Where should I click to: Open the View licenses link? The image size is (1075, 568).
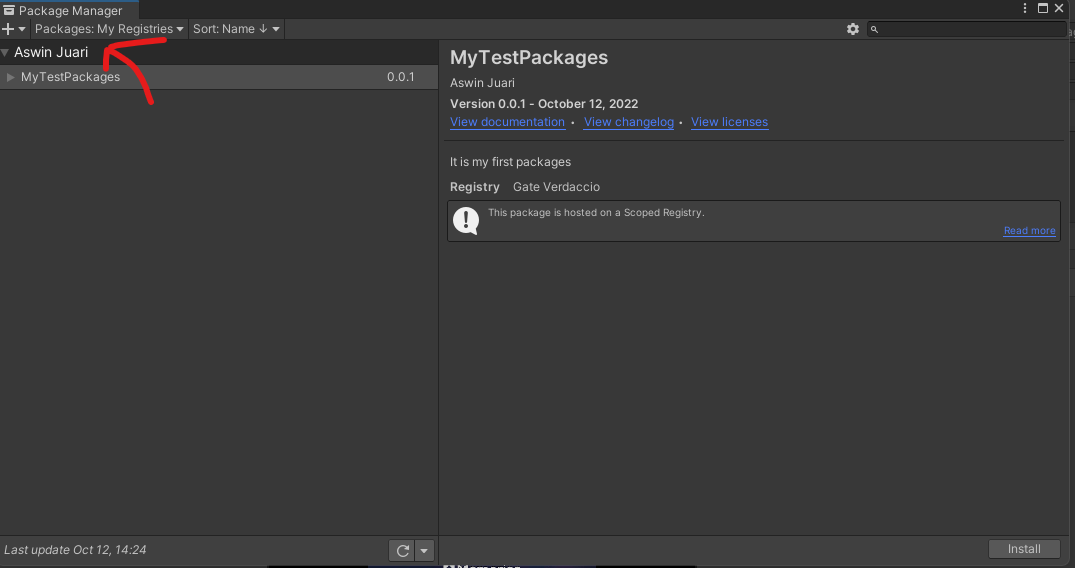(729, 122)
